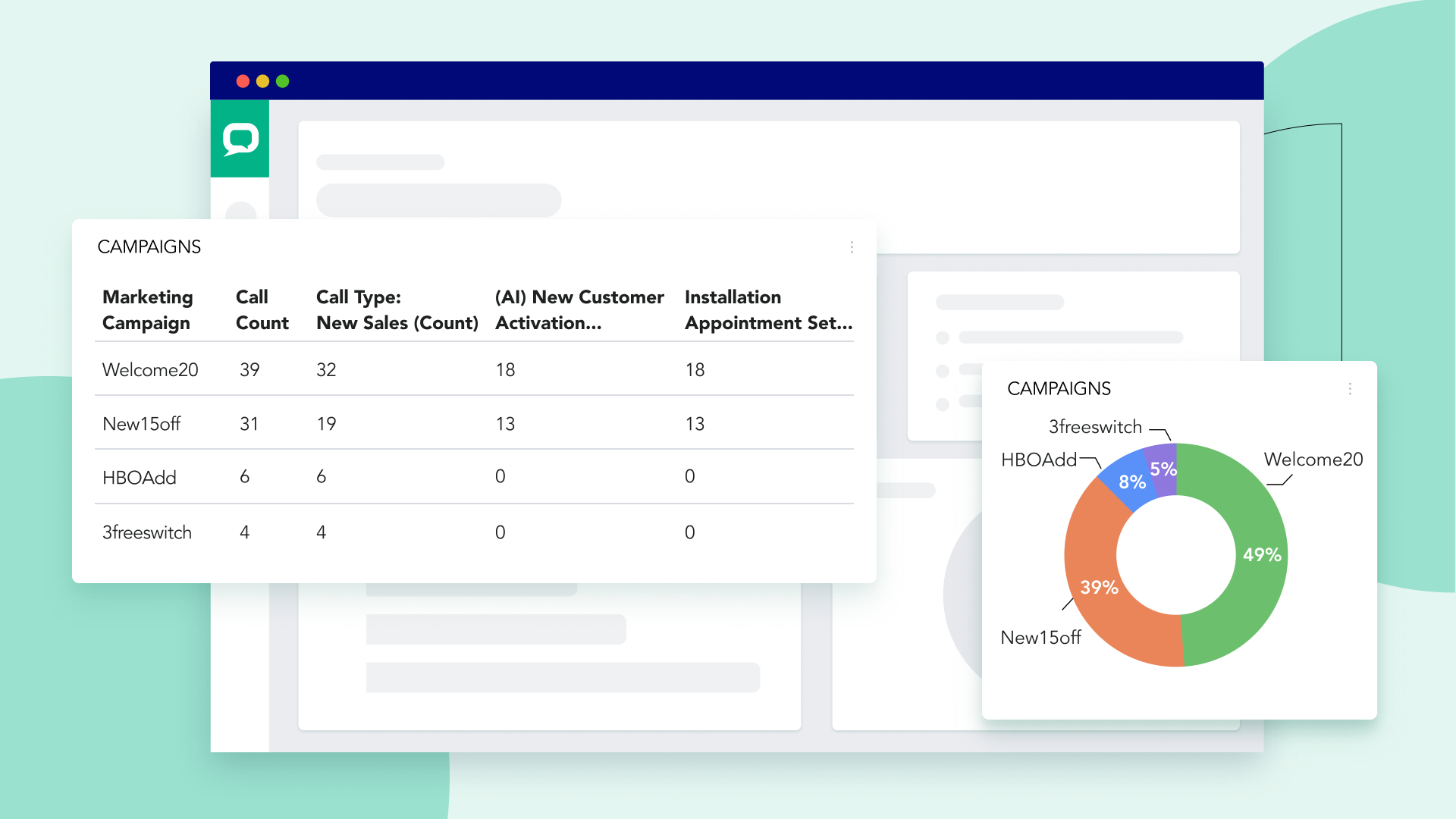Click the yellow window minimize dot
This screenshot has height=819, width=1456.
262,81
